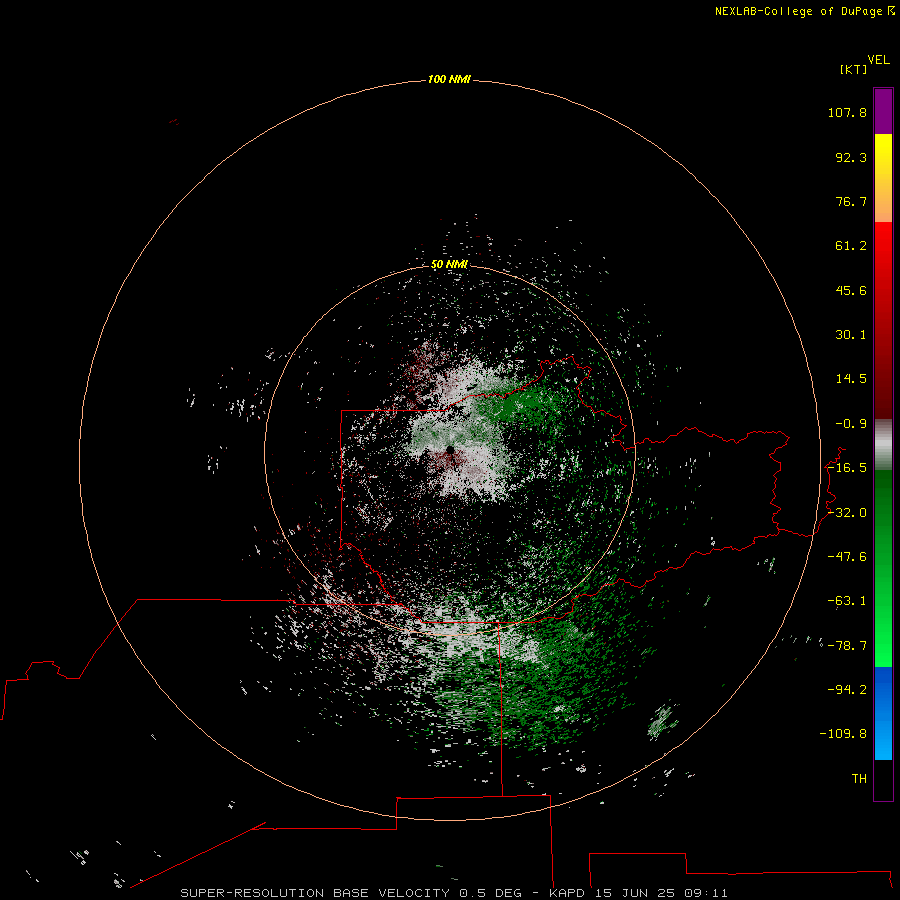Select the -0.9 scale value

851,424
